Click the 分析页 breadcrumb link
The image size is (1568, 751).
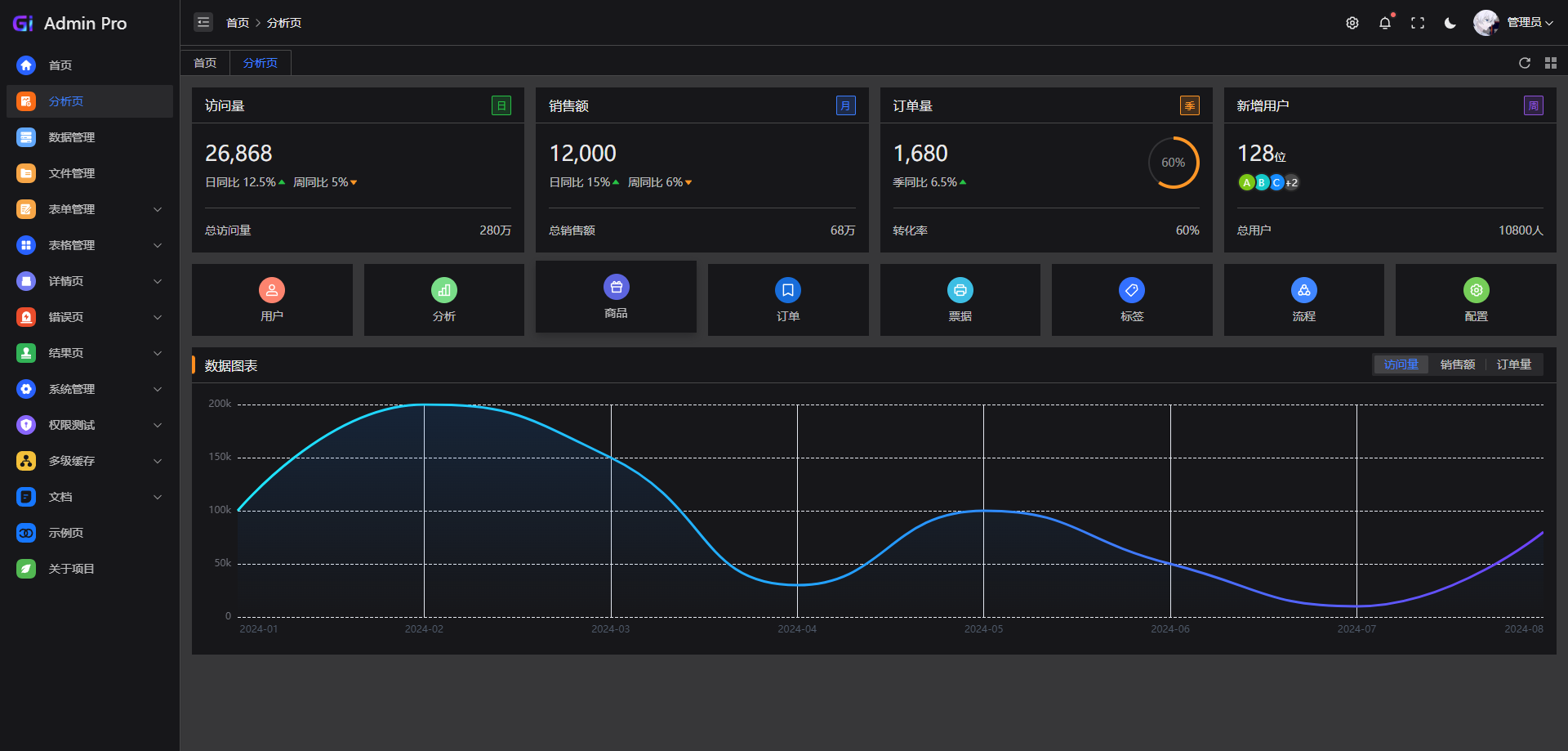point(284,22)
